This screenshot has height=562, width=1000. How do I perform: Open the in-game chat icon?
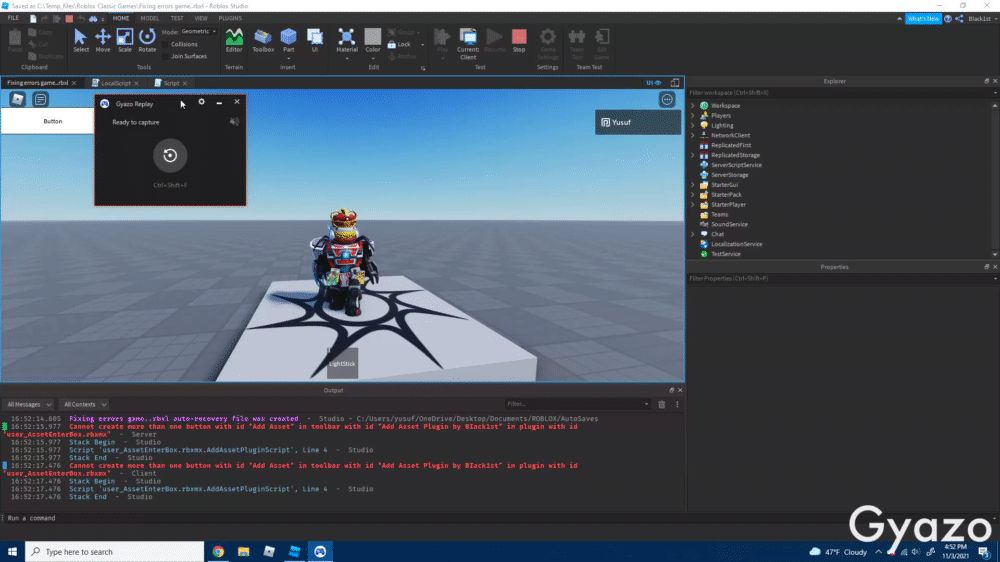[x=40, y=100]
